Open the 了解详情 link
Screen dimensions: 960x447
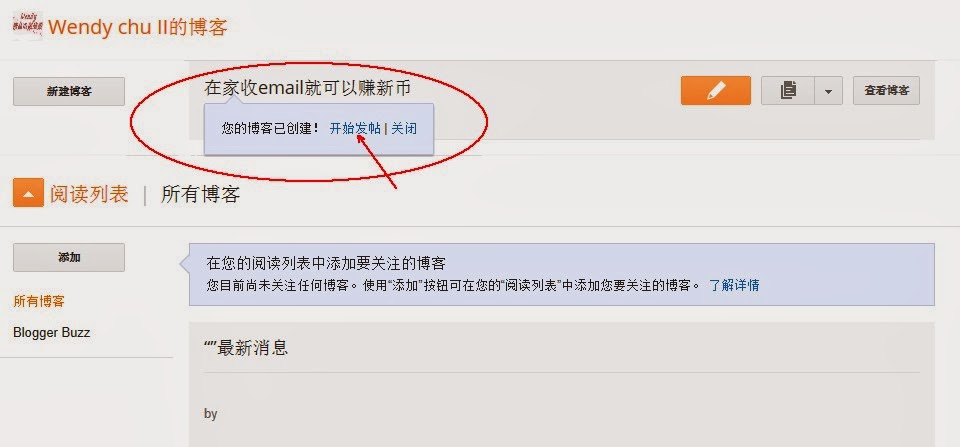click(734, 285)
